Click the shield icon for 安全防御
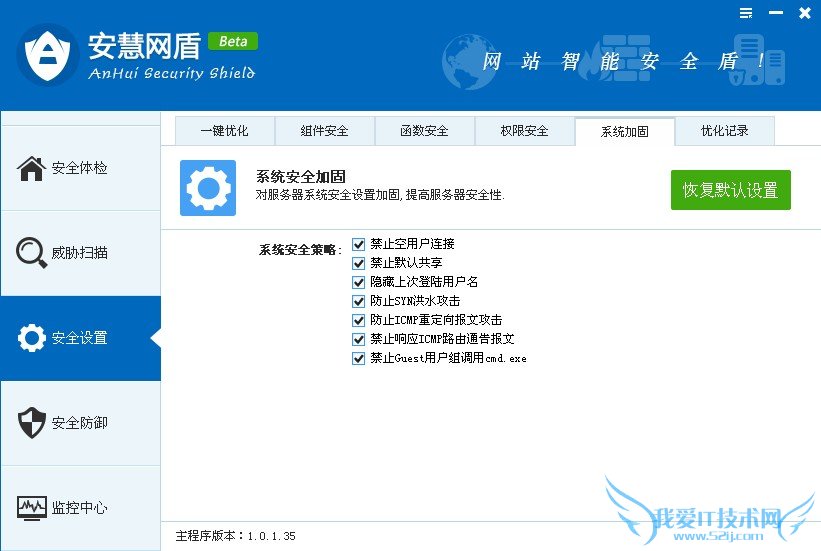Viewport: 821px width, 551px height. (31, 422)
